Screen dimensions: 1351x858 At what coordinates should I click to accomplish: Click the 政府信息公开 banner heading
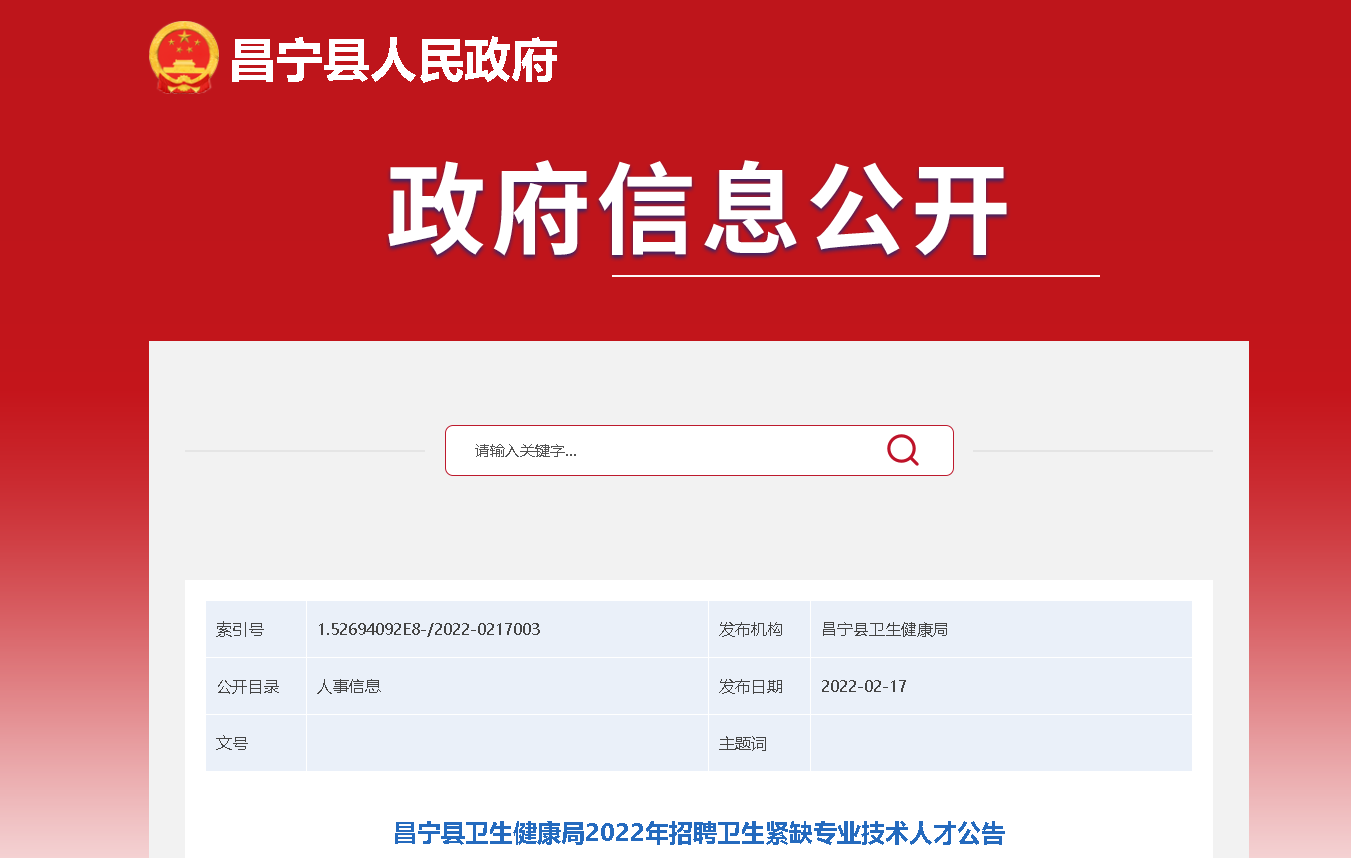pyautogui.click(x=697, y=211)
